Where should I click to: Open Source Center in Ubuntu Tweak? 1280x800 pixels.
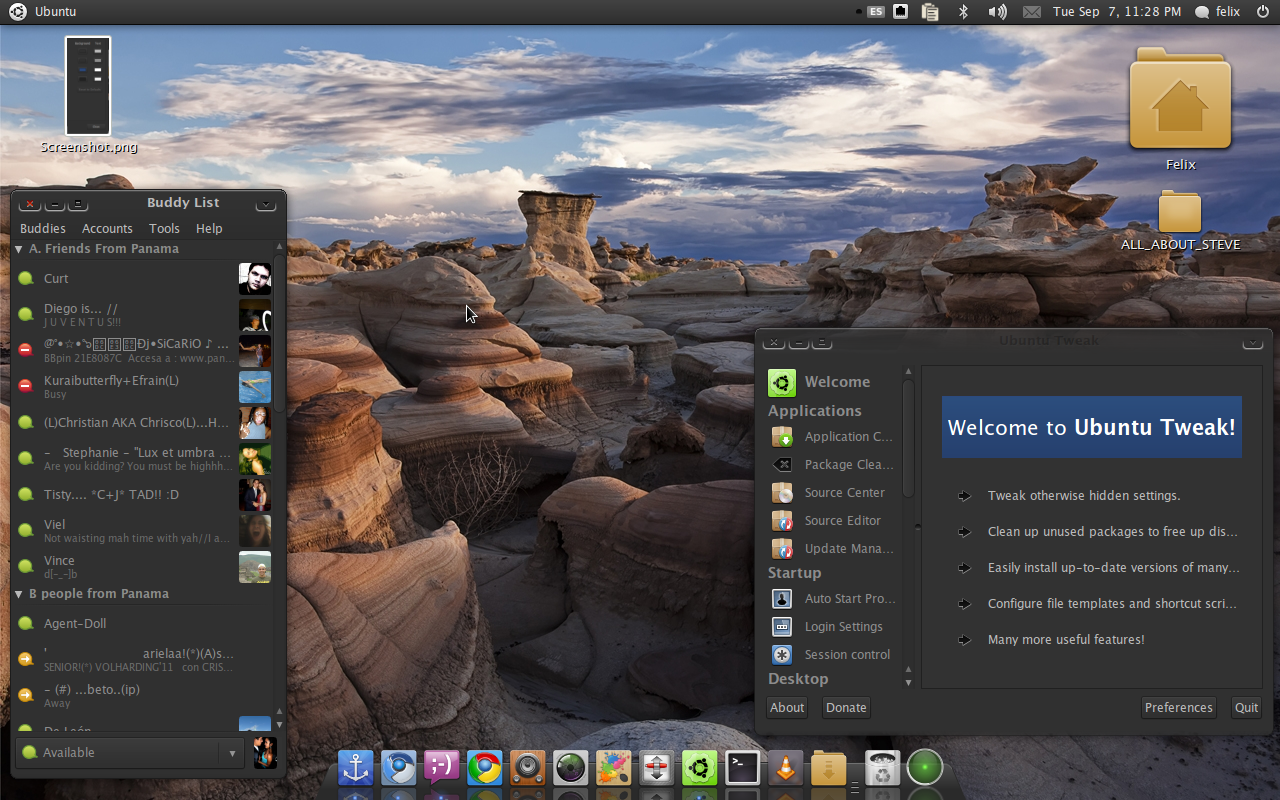point(833,493)
